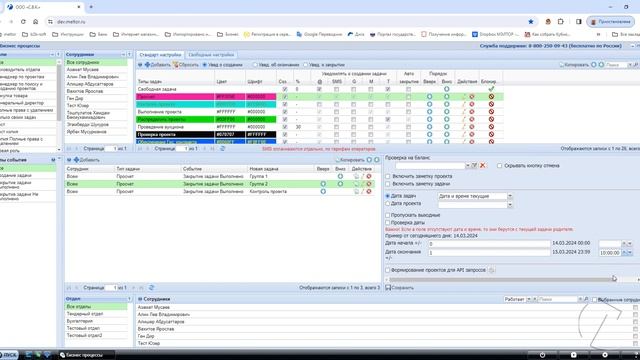Open the 'Дата и время текущие' dropdown
Image resolution: width=640 pixels, height=360 pixels.
point(510,196)
